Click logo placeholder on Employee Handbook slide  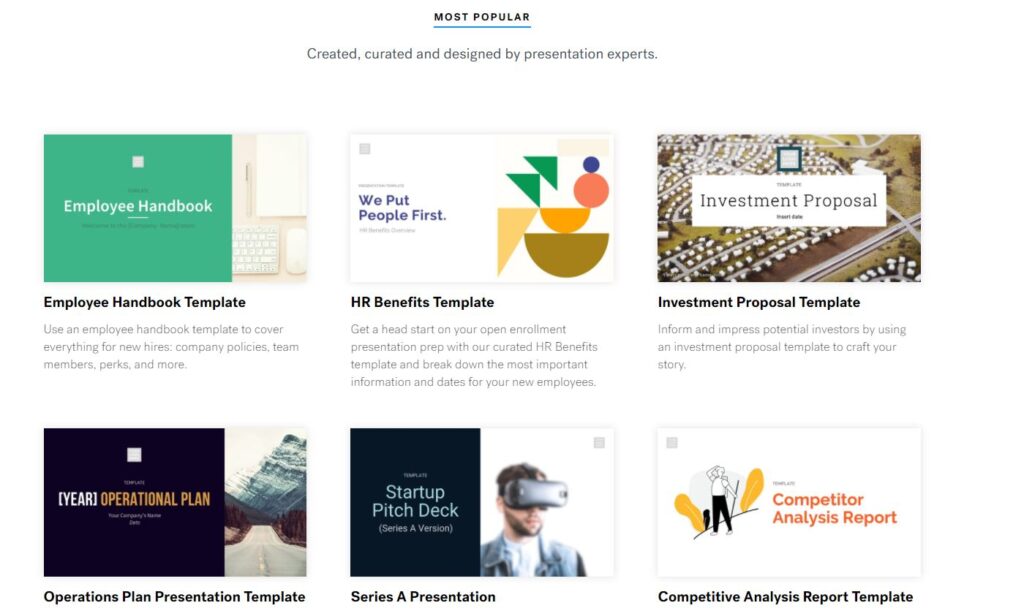click(x=138, y=162)
